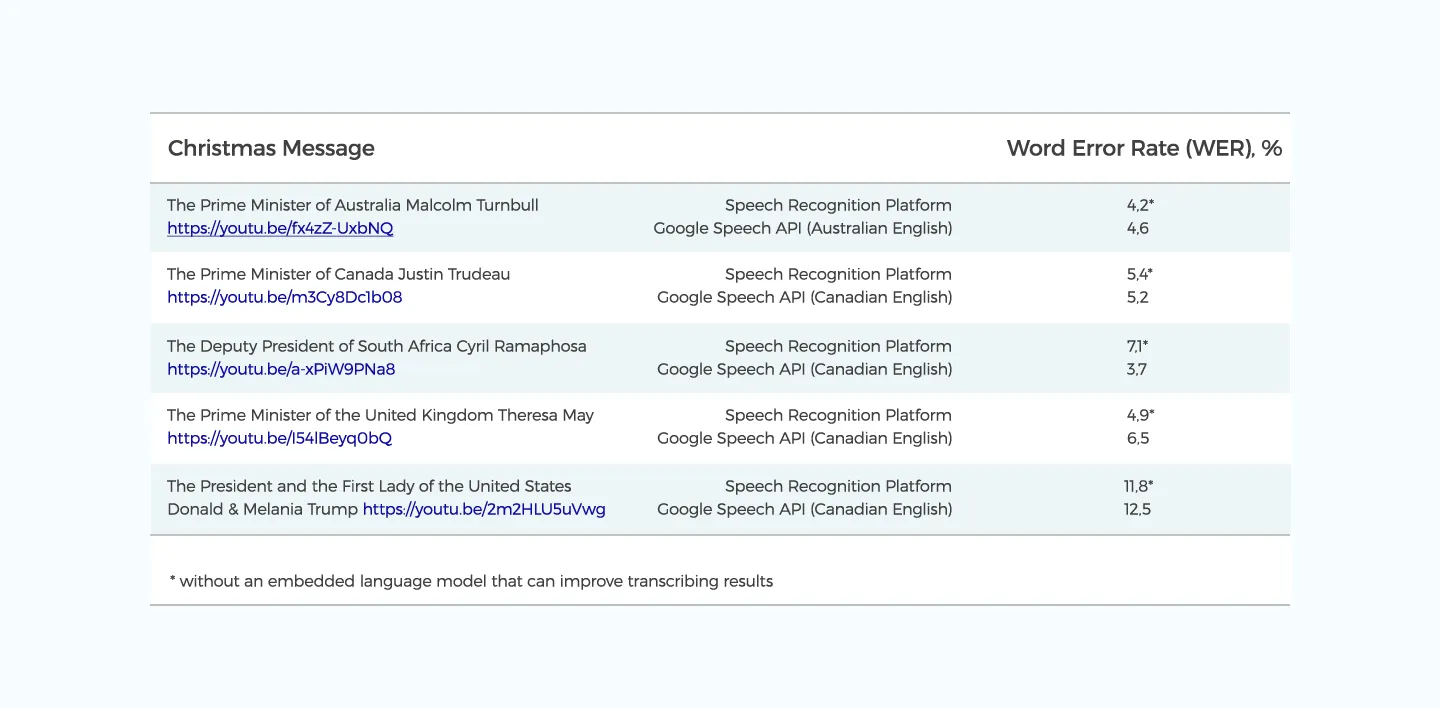
Task: Click the 'Christmas Message' column header
Action: pos(271,148)
